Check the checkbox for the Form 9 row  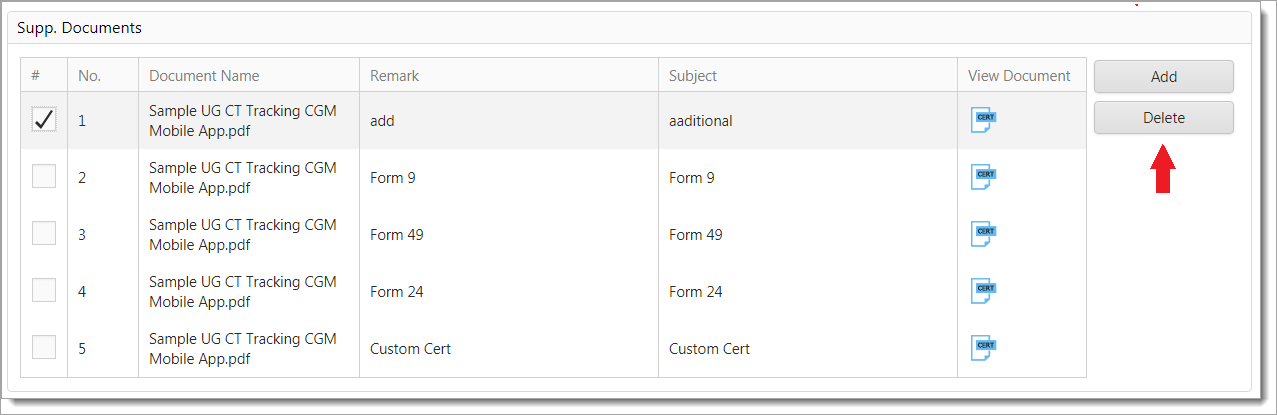point(44,177)
